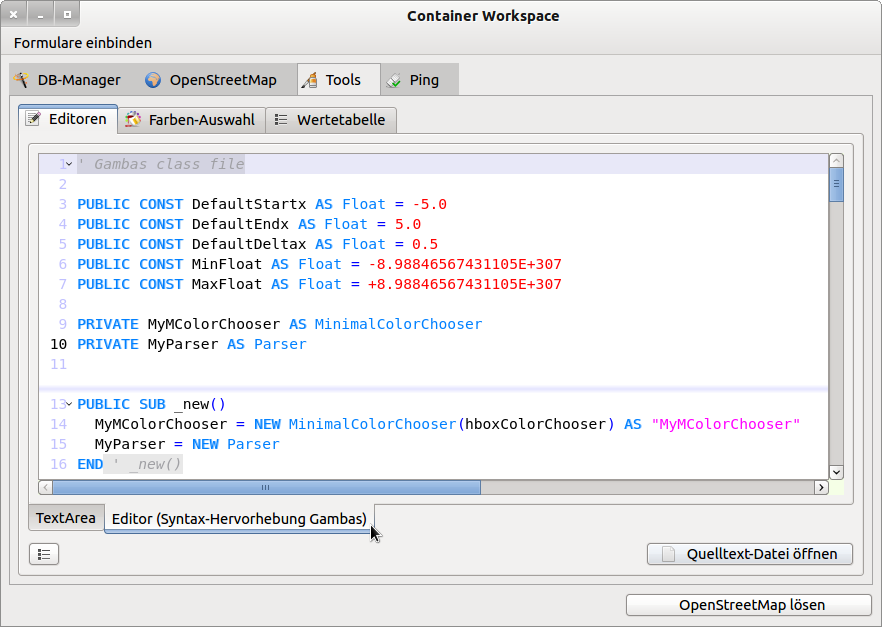Click the palette icon on Farben-Auswahl tab
The height and width of the screenshot is (627, 882).
point(133,120)
